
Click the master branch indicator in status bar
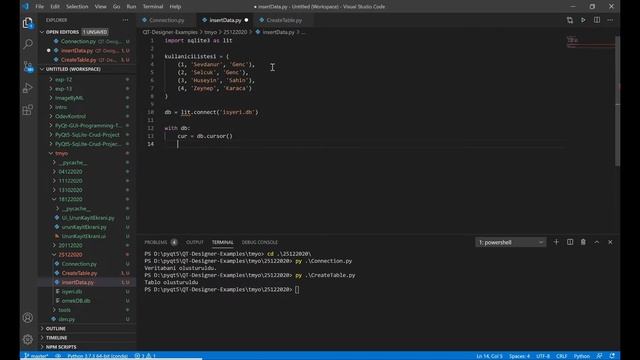36,356
